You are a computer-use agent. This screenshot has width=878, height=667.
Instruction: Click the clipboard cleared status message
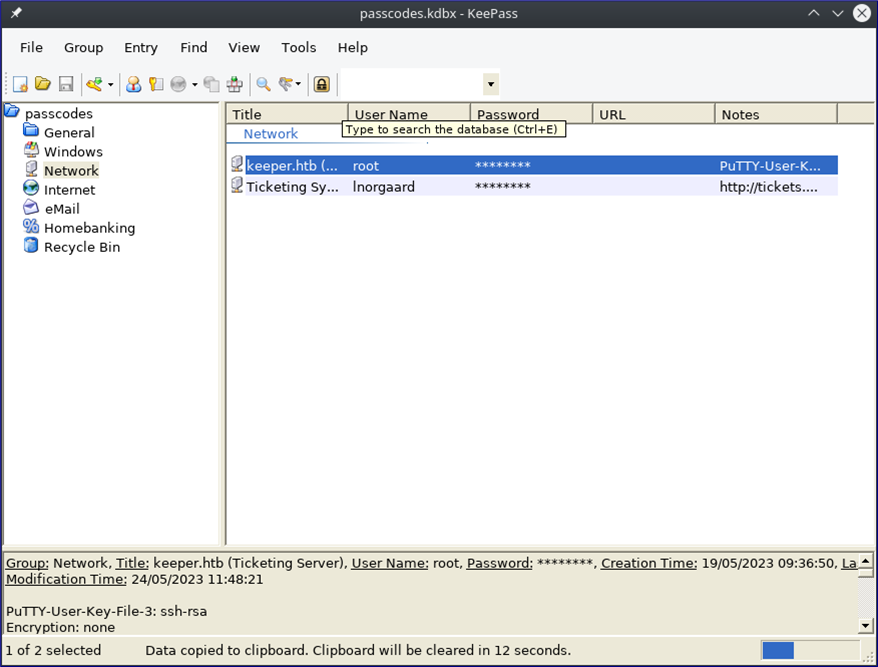point(358,650)
